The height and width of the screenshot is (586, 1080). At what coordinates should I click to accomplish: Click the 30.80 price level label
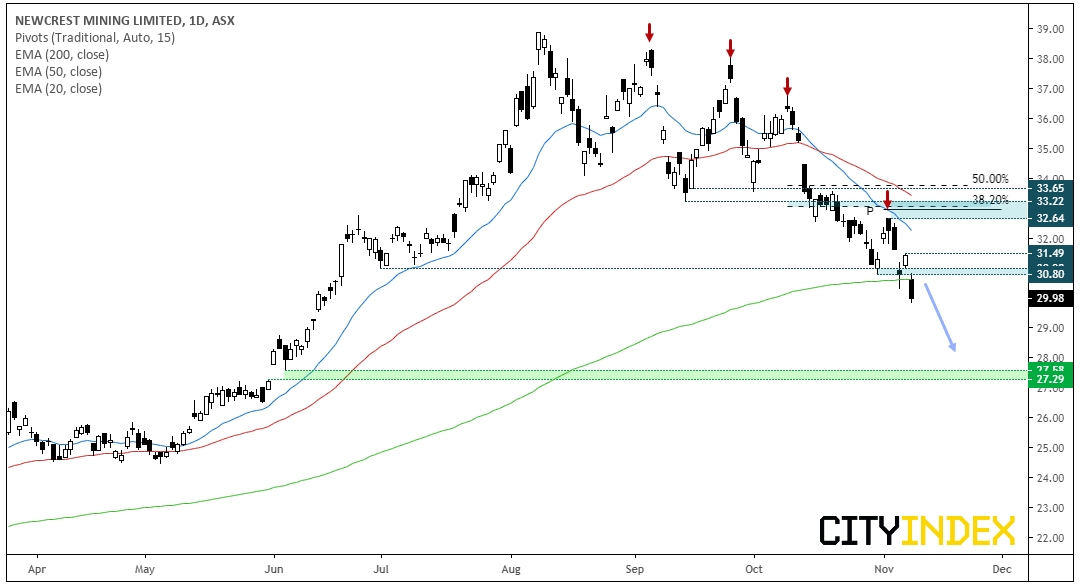pos(1050,274)
